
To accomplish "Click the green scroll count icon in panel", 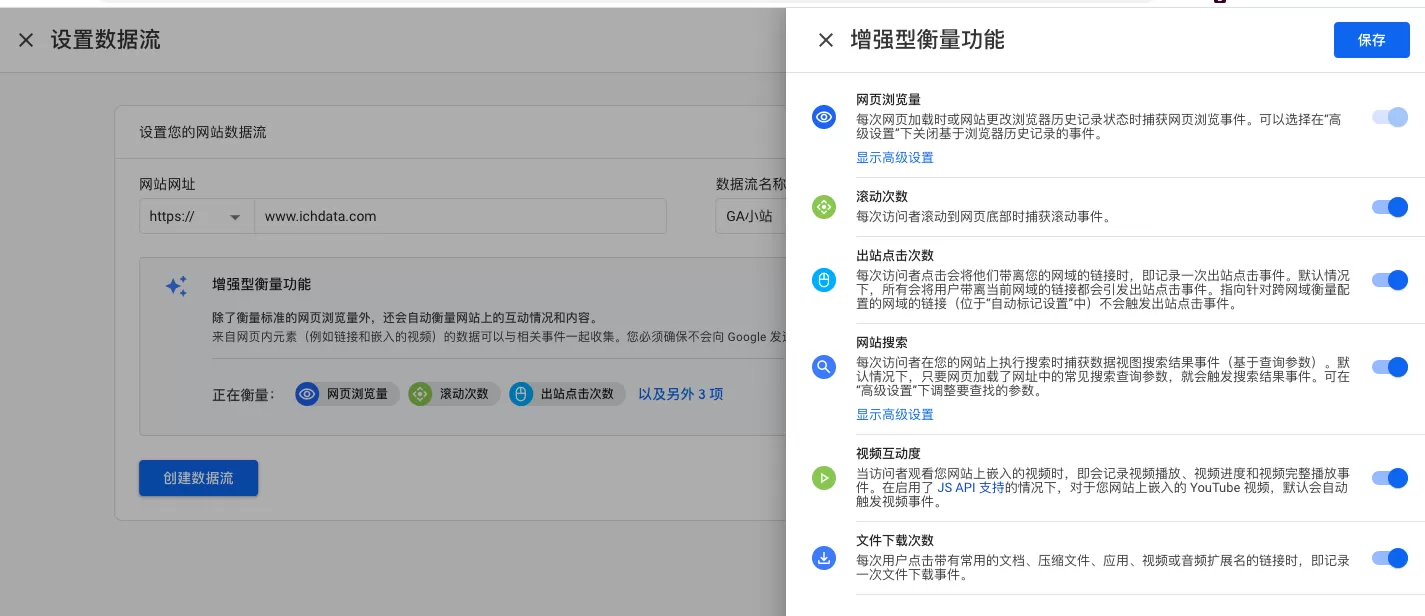I will (x=824, y=207).
